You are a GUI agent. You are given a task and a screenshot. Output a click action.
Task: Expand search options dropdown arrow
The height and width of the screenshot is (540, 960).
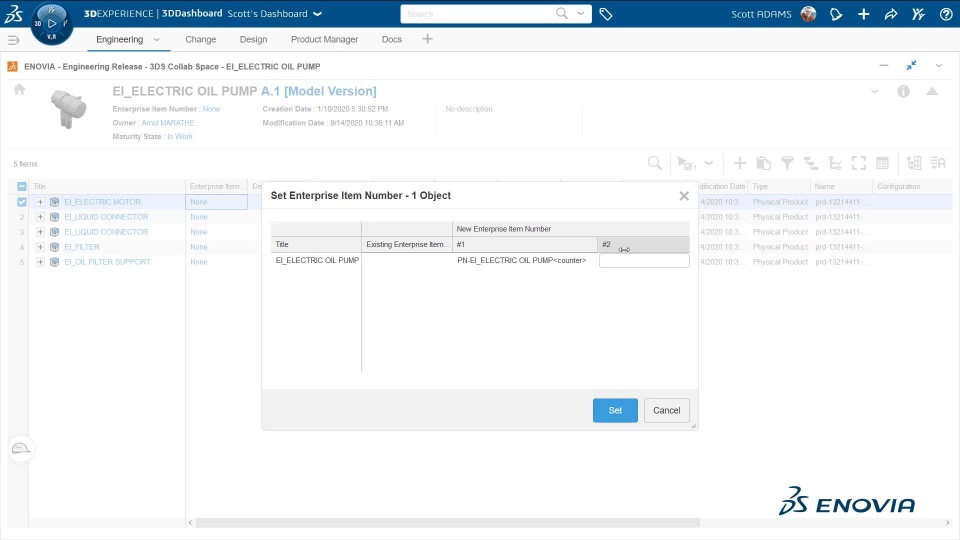click(x=580, y=13)
